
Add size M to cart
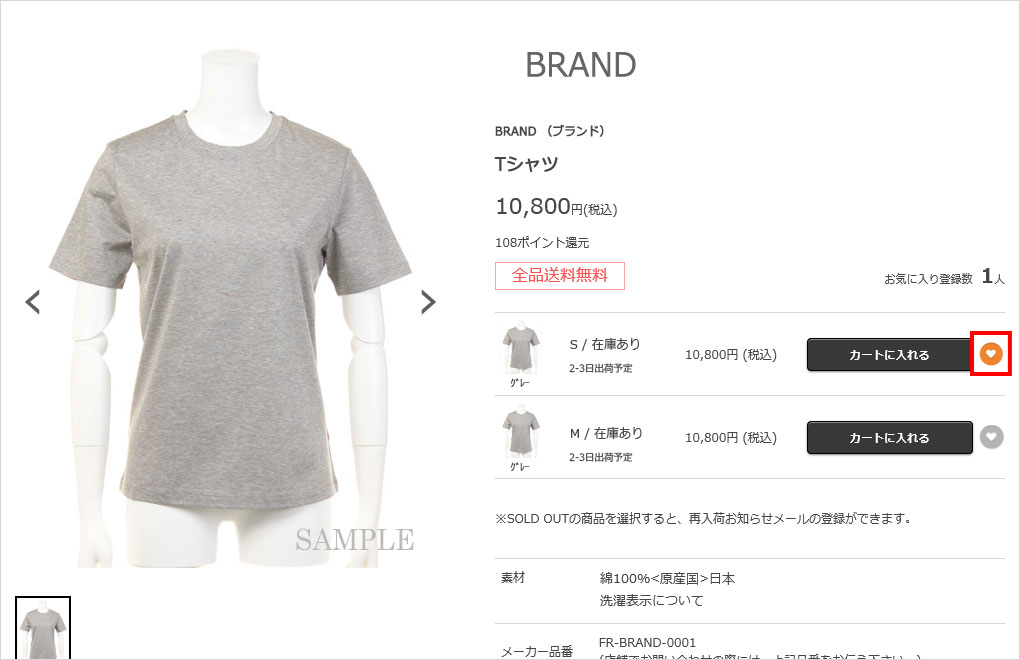(889, 438)
